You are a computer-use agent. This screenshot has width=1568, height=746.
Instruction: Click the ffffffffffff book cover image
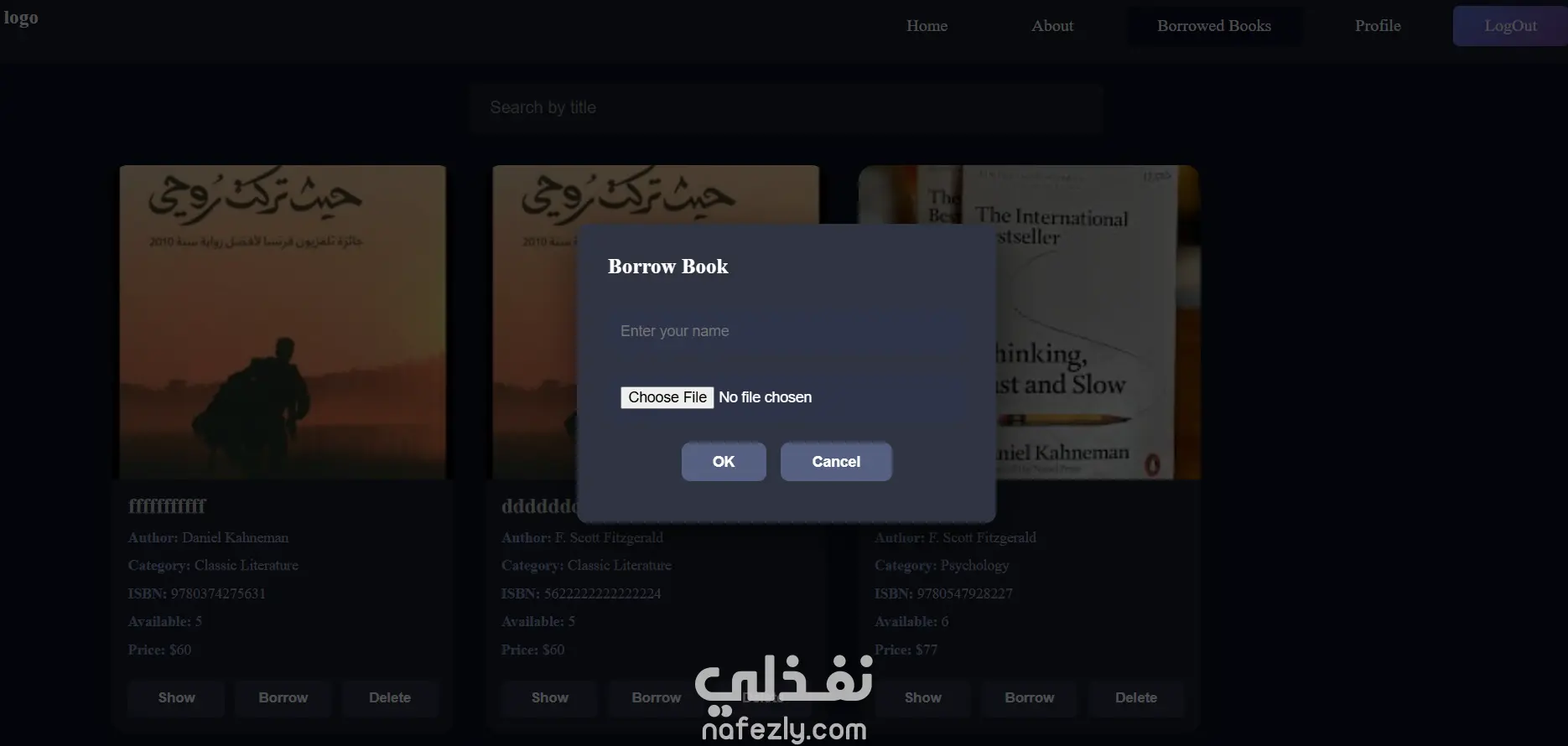pos(283,322)
